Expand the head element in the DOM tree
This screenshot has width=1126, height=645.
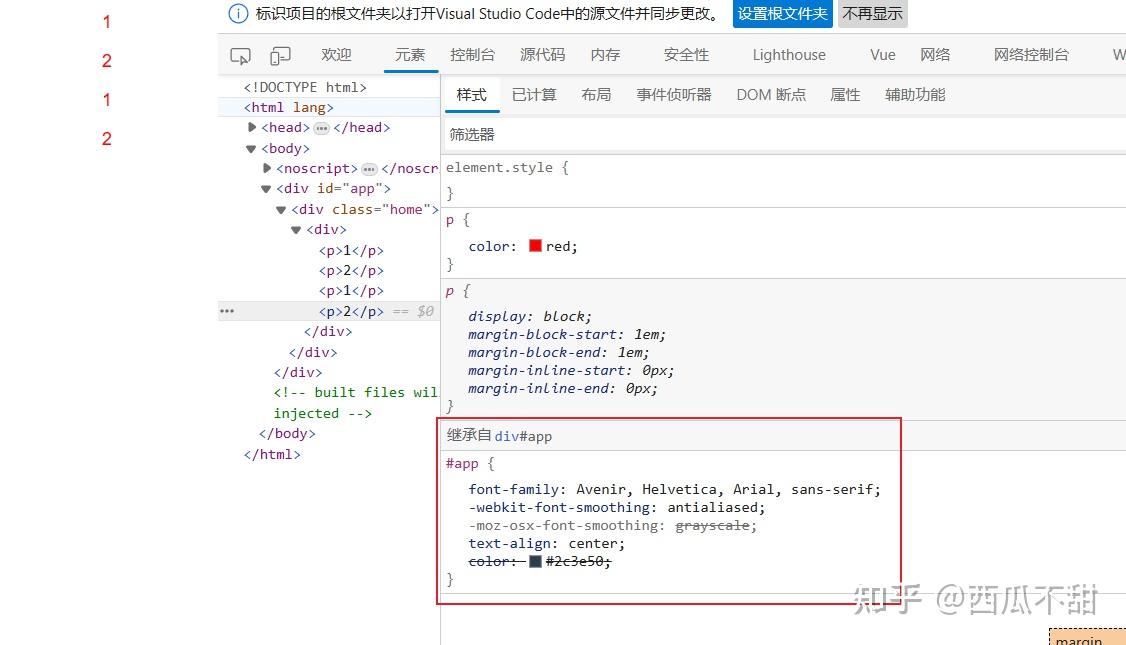252,127
